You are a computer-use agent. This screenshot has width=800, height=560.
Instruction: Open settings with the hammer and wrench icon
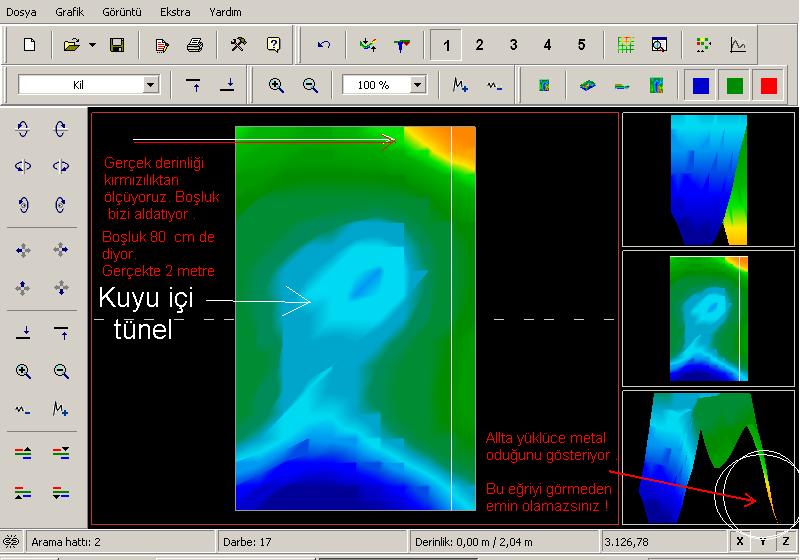[238, 44]
